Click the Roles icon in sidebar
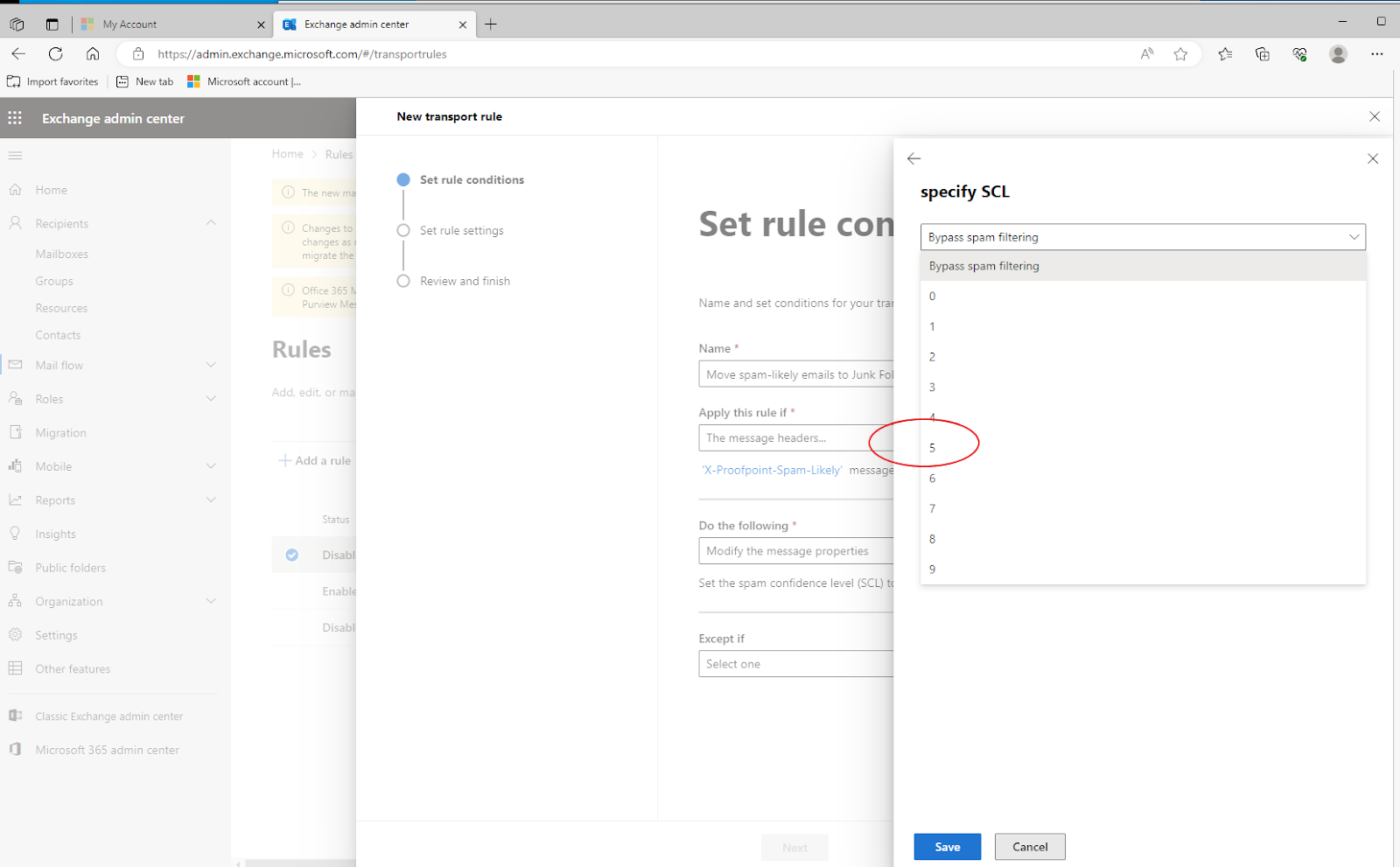This screenshot has width=1400, height=867. click(x=15, y=399)
